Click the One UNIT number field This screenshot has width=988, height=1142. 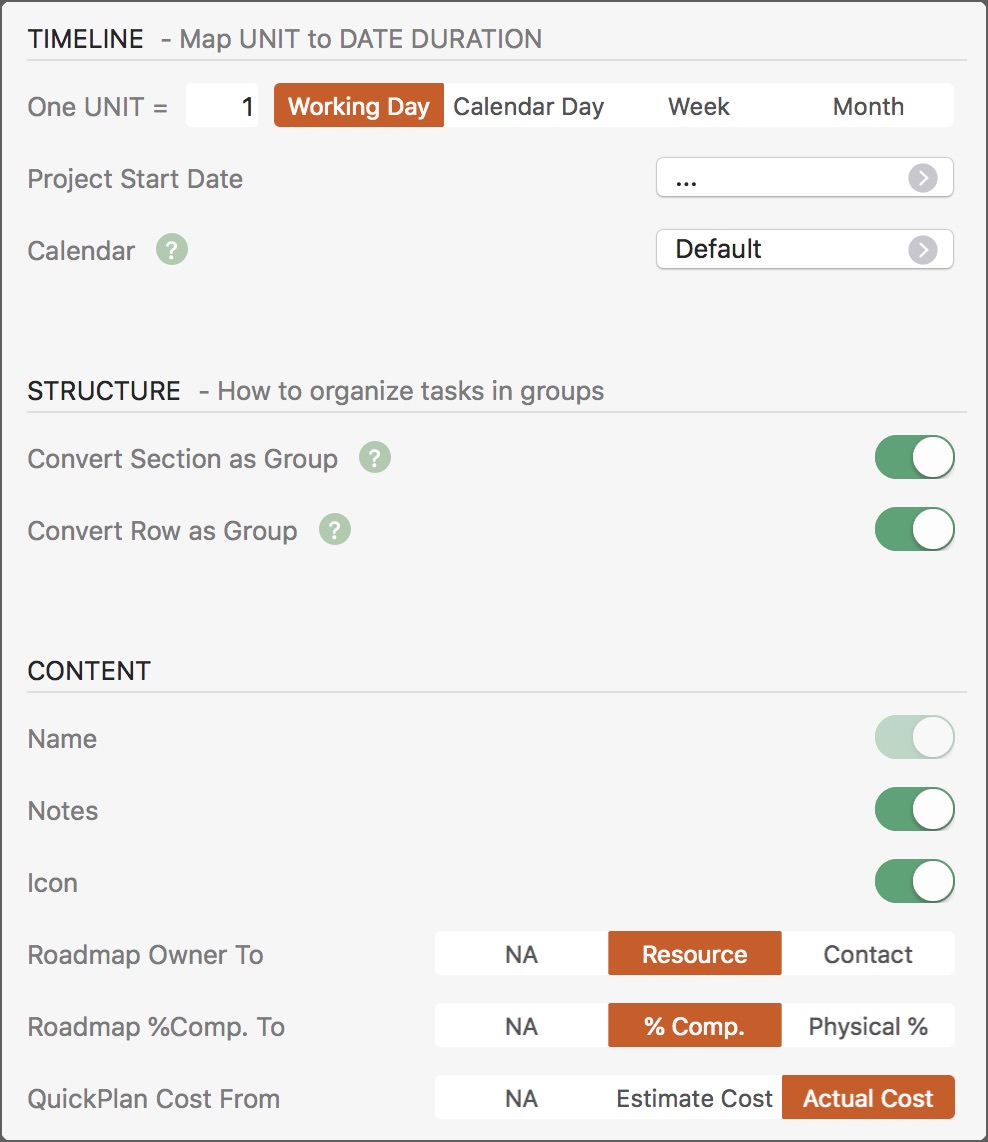(222, 107)
